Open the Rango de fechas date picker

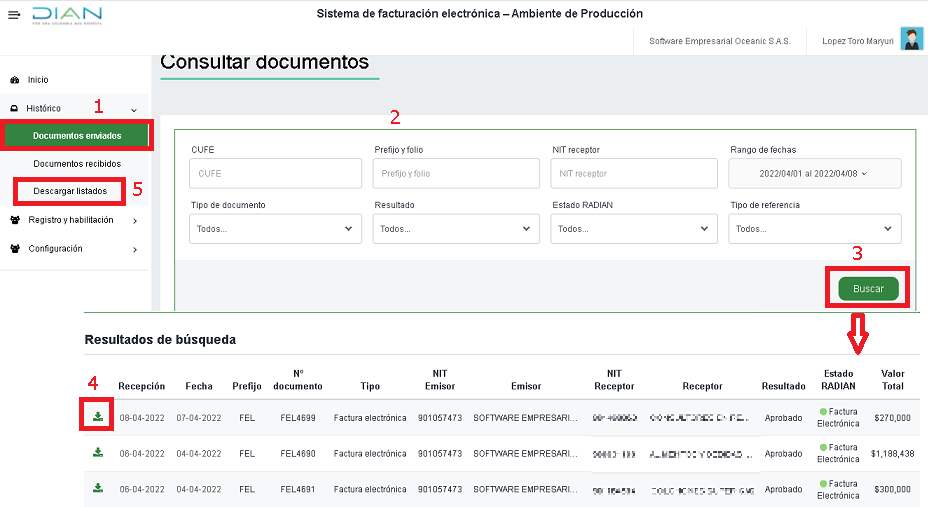pyautogui.click(x=815, y=173)
